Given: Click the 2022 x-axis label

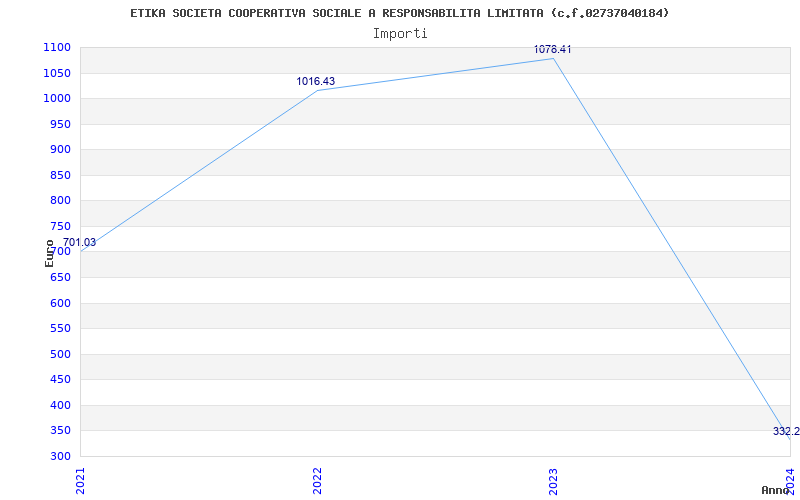Looking at the screenshot, I should (x=317, y=481).
